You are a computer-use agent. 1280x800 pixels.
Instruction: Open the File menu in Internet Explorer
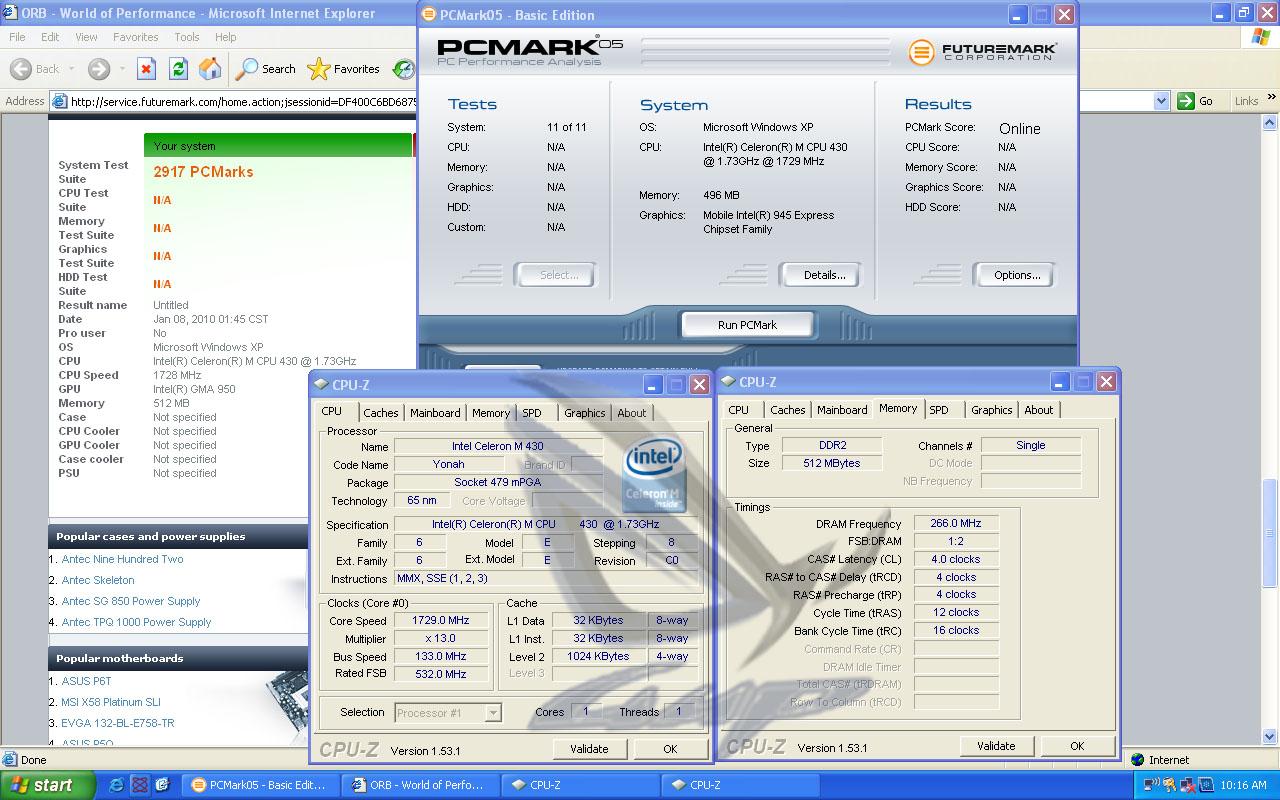point(17,37)
